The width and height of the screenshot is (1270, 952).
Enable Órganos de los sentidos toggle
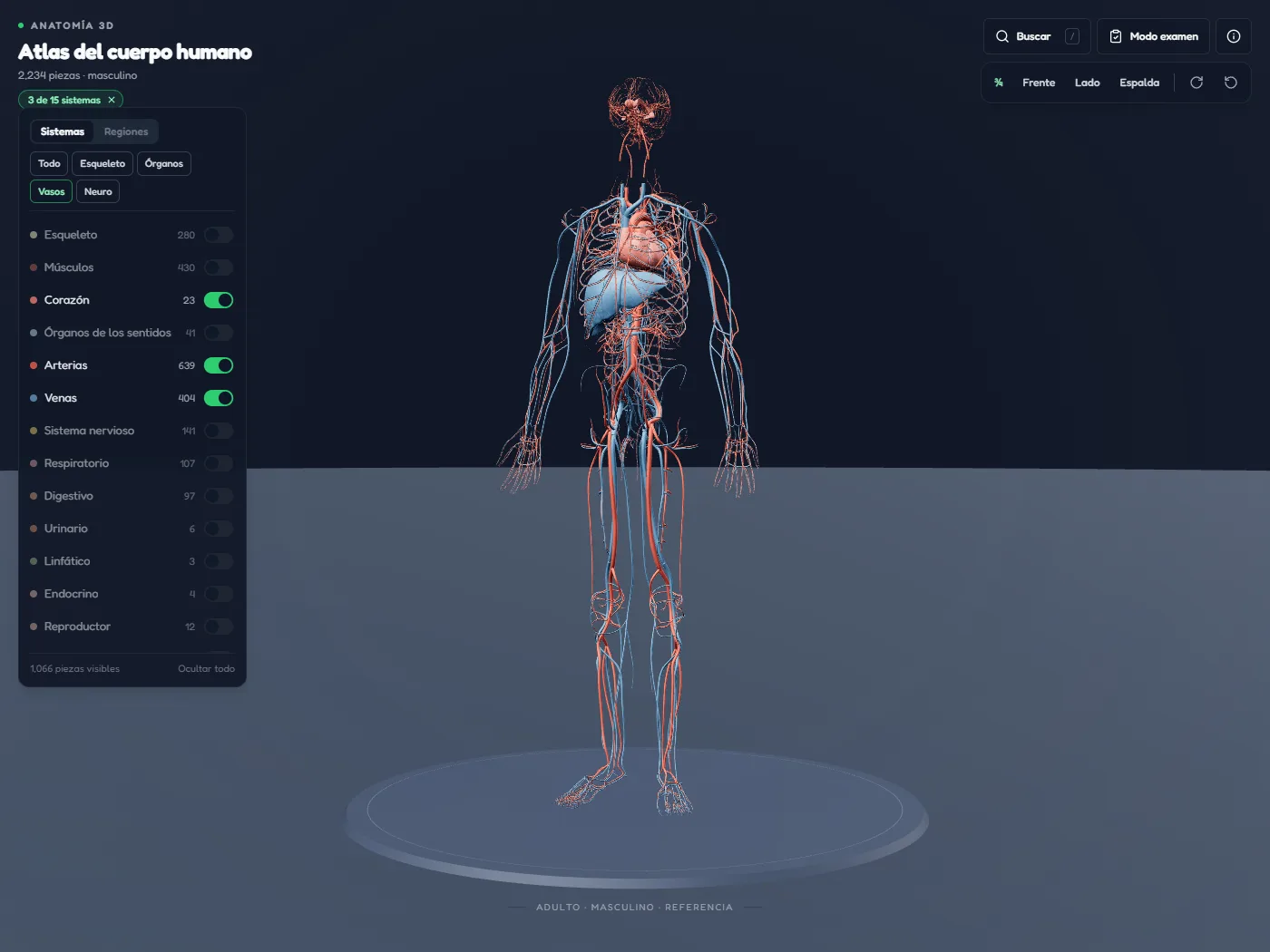(219, 333)
